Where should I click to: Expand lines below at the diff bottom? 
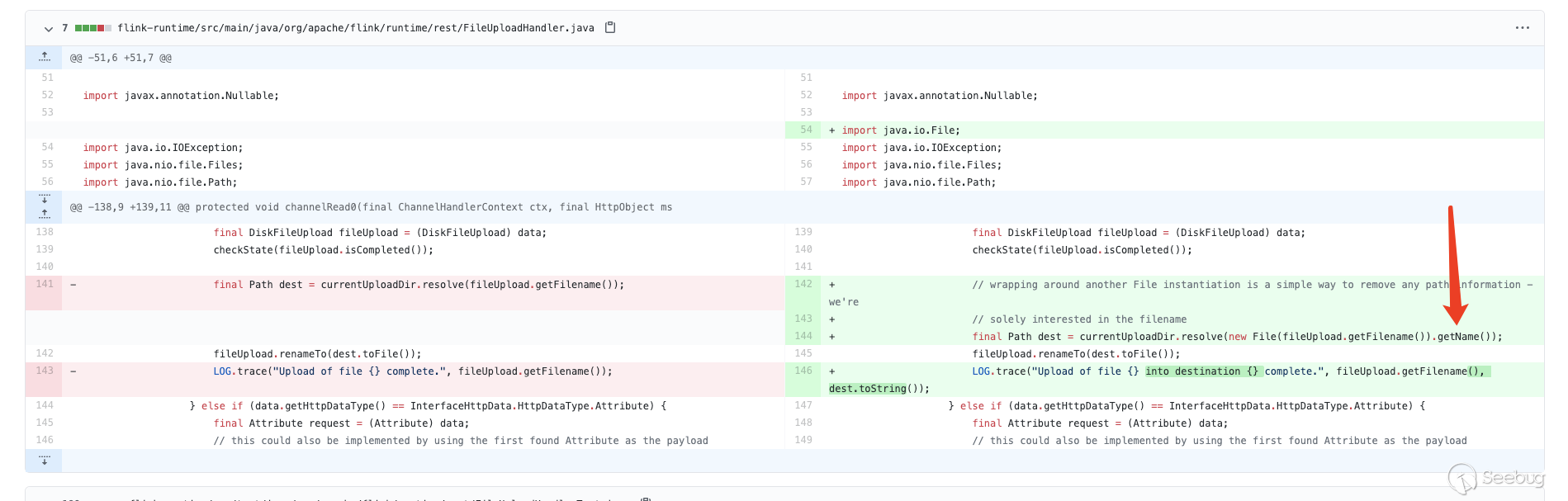[x=45, y=460]
